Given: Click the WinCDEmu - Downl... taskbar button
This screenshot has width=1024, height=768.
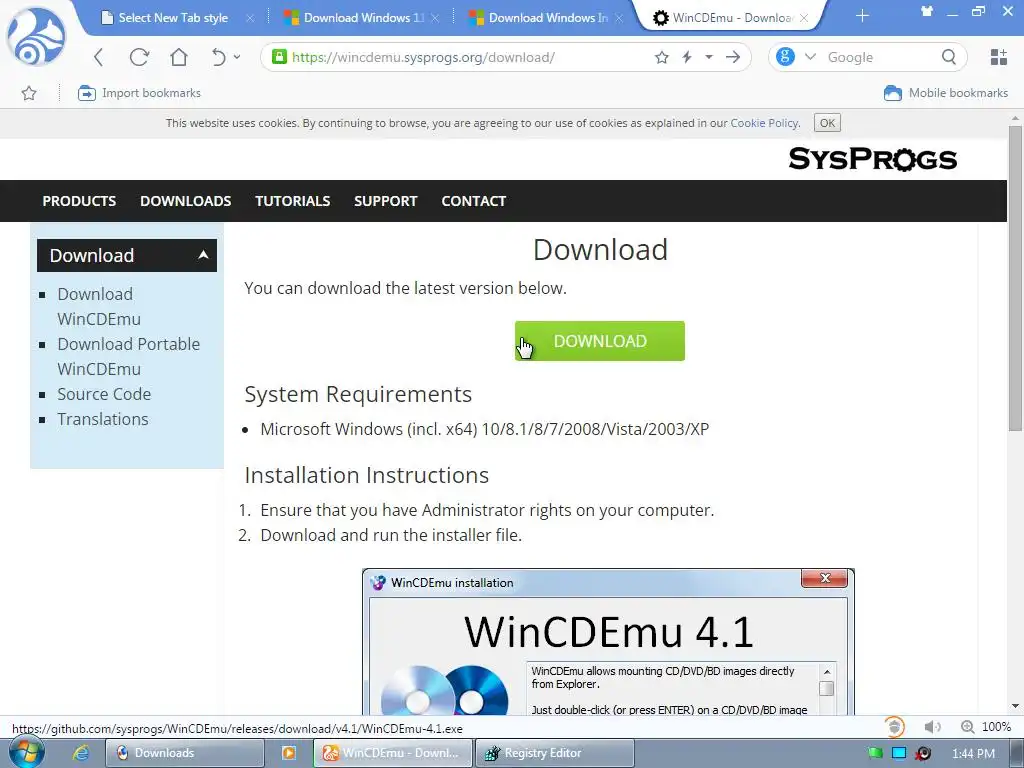Looking at the screenshot, I should (392, 753).
